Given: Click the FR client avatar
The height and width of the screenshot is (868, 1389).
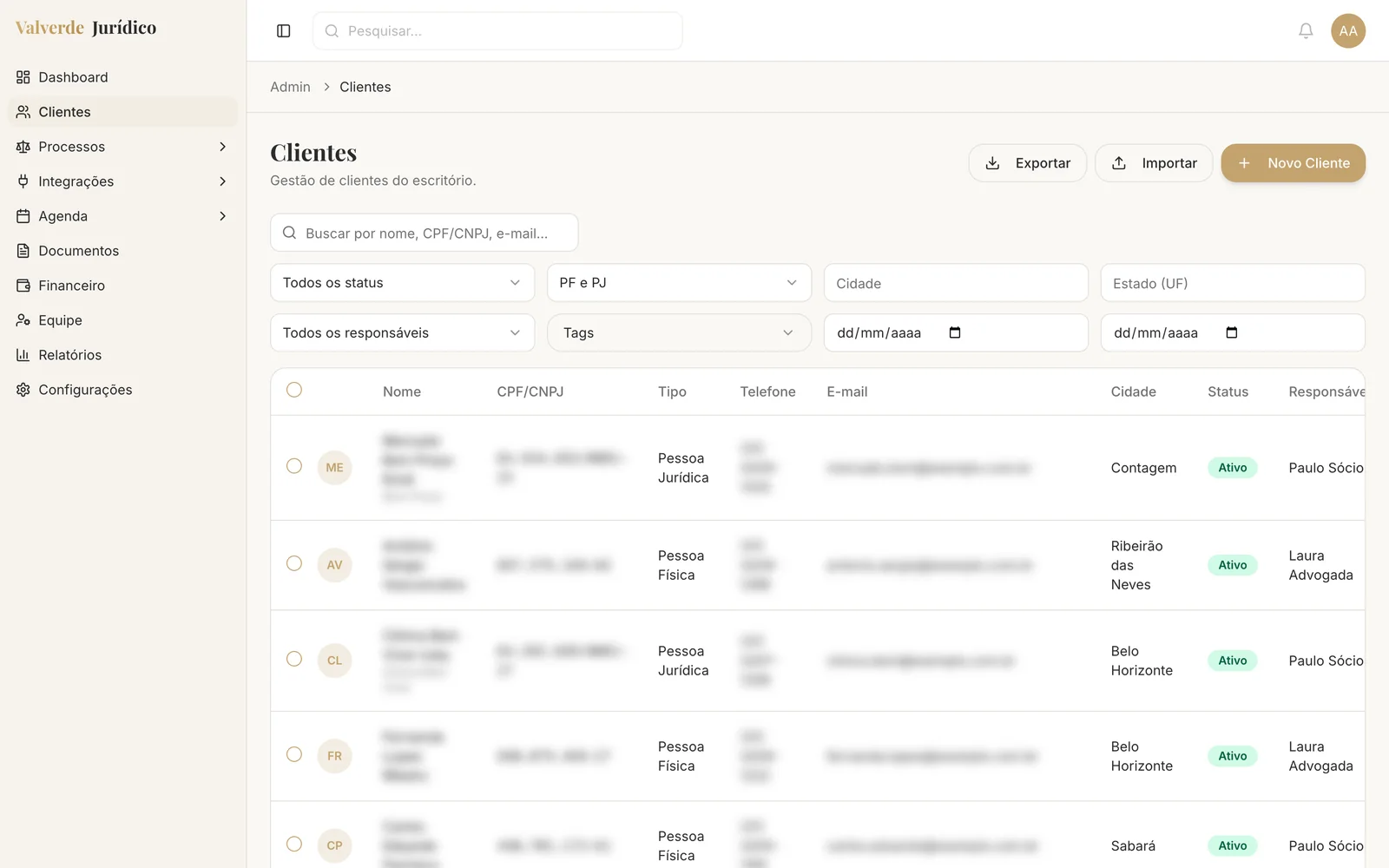Looking at the screenshot, I should click(x=334, y=756).
